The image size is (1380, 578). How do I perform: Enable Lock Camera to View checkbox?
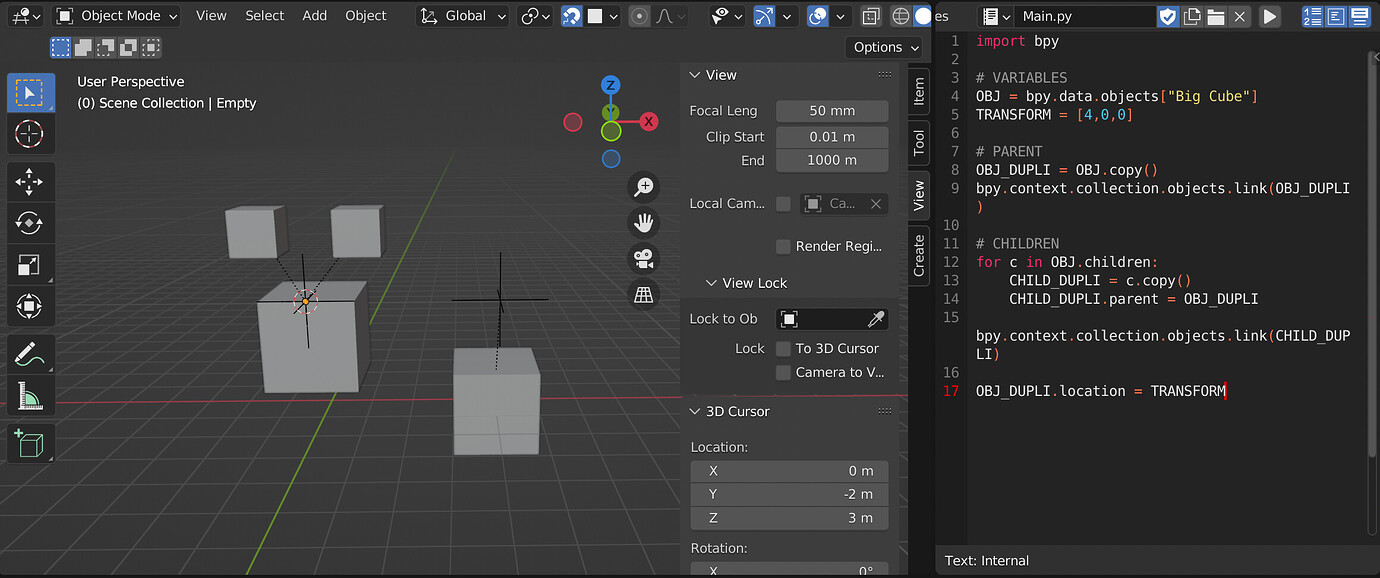(x=783, y=372)
